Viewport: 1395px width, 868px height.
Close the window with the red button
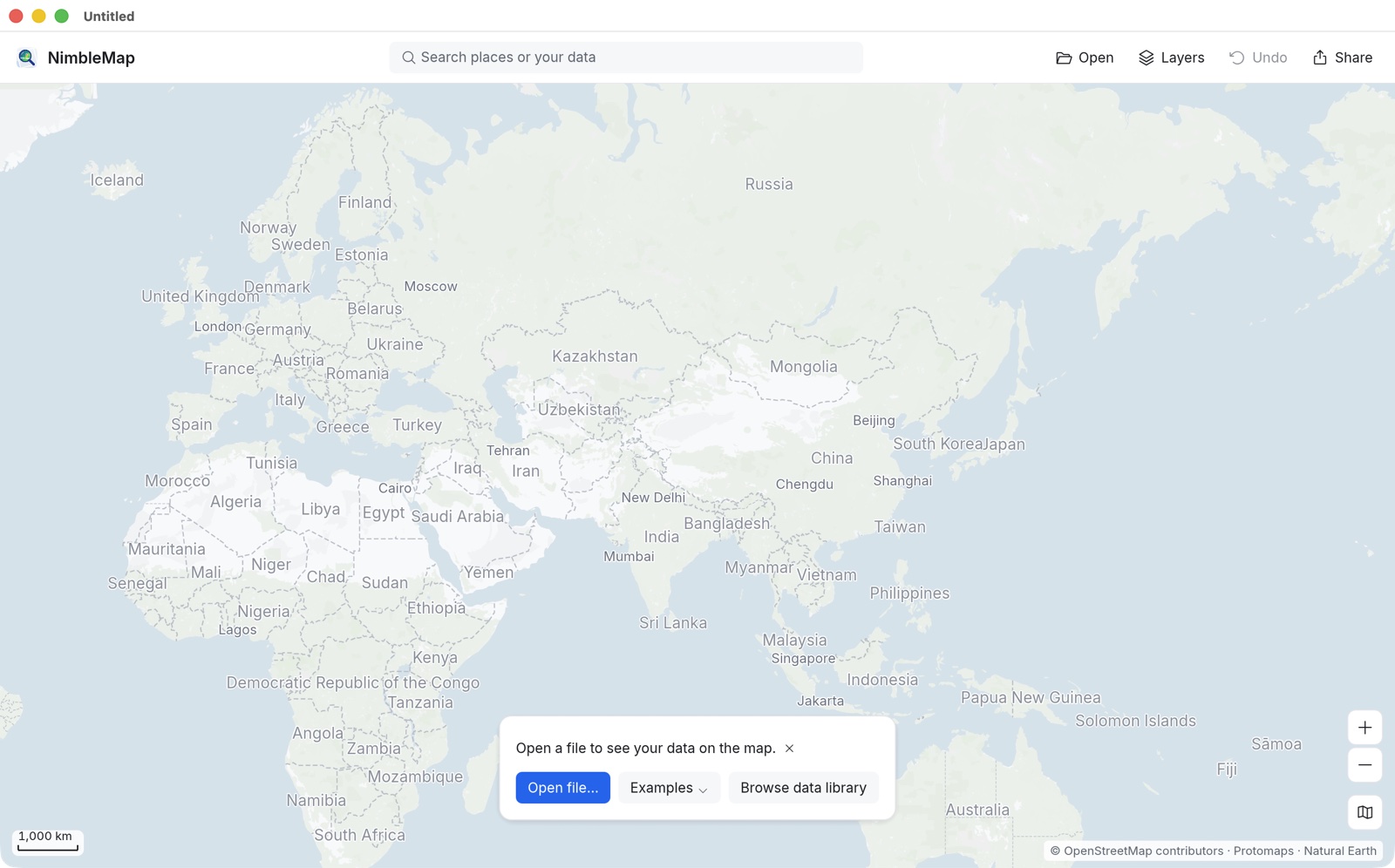(16, 16)
